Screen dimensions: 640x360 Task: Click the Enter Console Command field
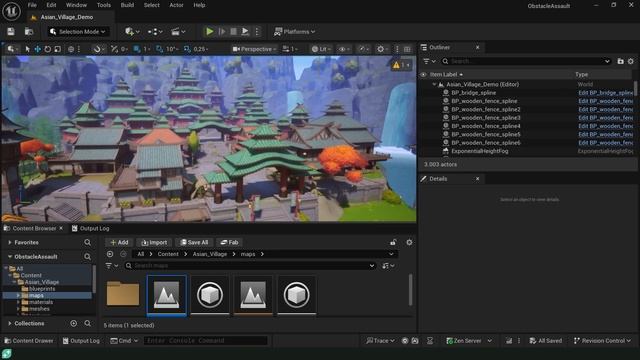206,340
